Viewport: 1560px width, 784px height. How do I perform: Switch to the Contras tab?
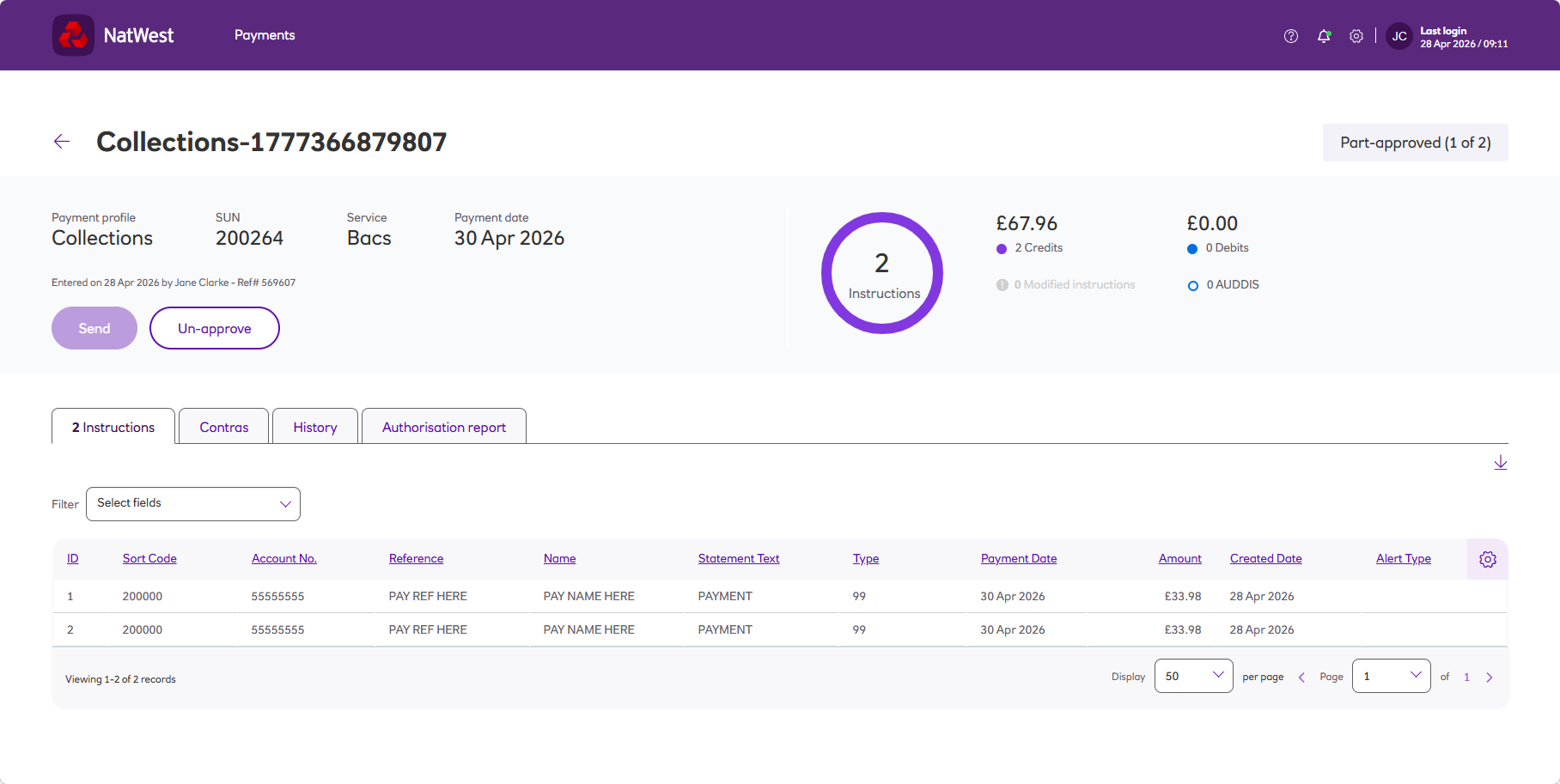click(x=224, y=427)
